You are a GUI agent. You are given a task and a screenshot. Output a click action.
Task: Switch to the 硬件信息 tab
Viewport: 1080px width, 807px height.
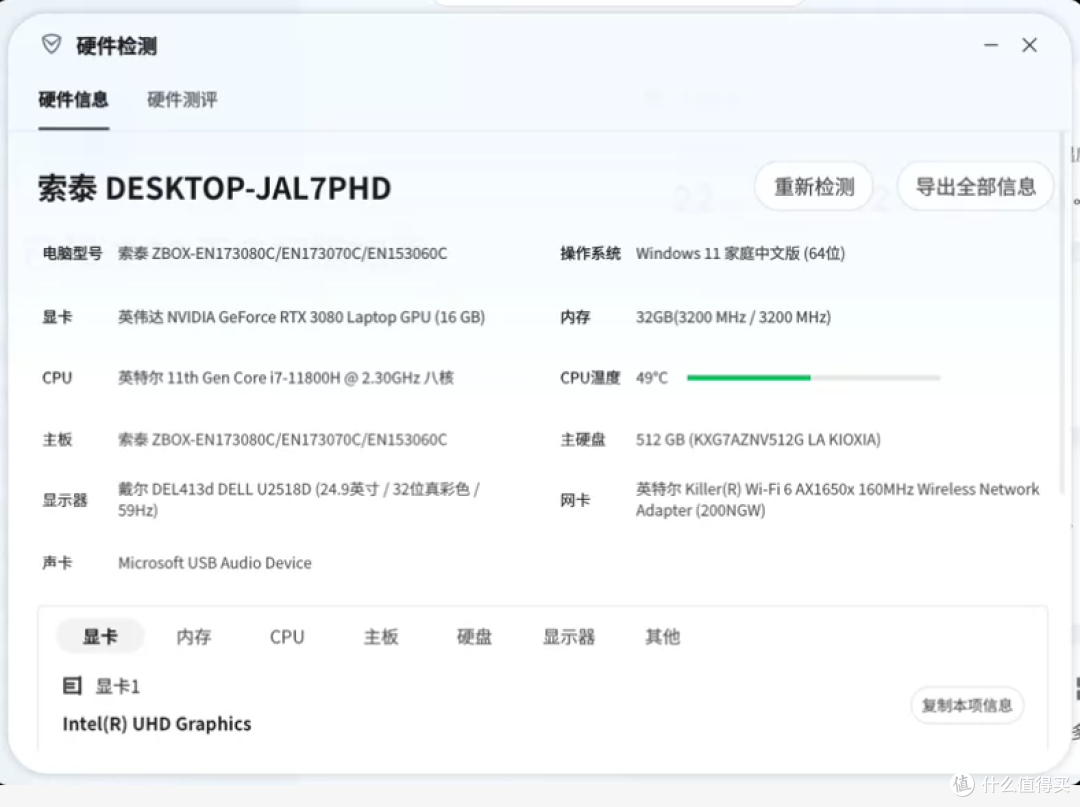point(73,100)
